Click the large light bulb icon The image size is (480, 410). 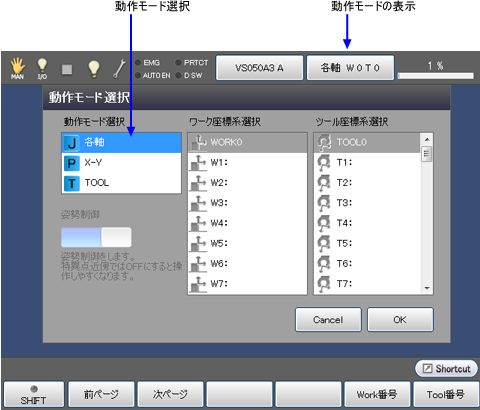[x=94, y=69]
